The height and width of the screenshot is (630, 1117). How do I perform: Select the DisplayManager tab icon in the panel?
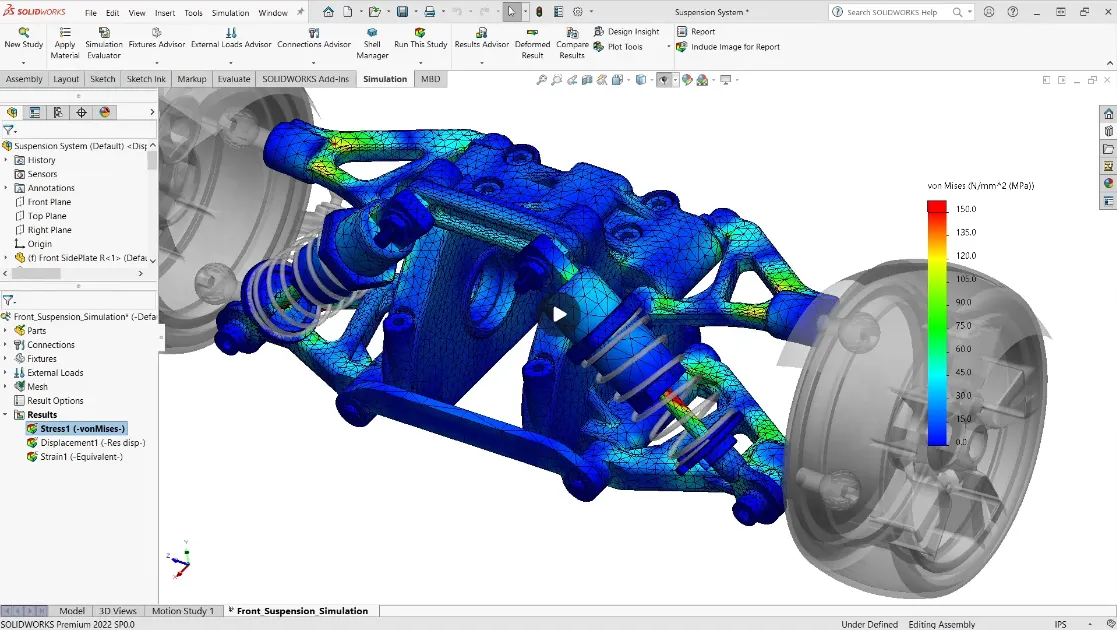(105, 112)
